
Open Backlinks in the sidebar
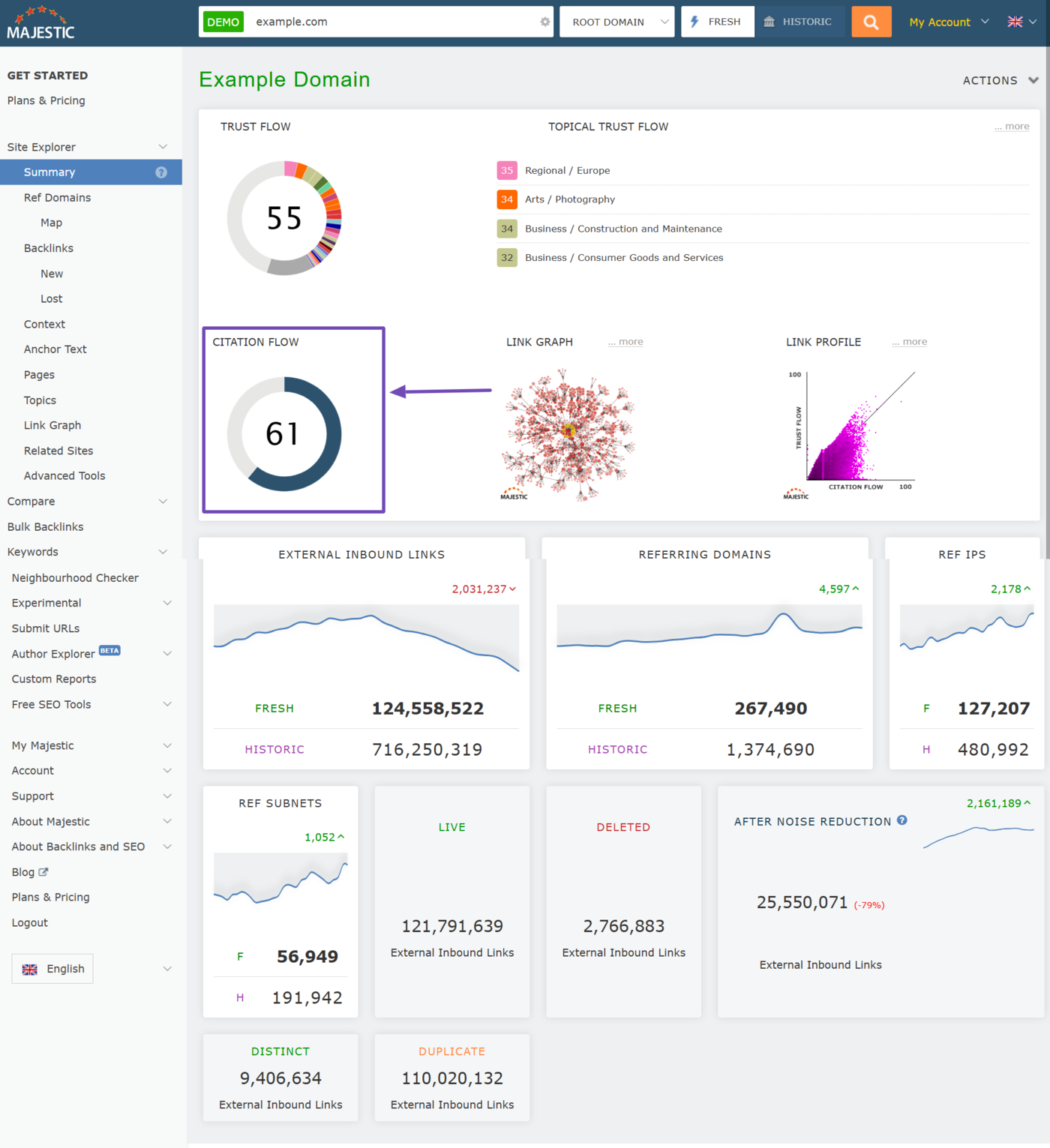pos(49,248)
